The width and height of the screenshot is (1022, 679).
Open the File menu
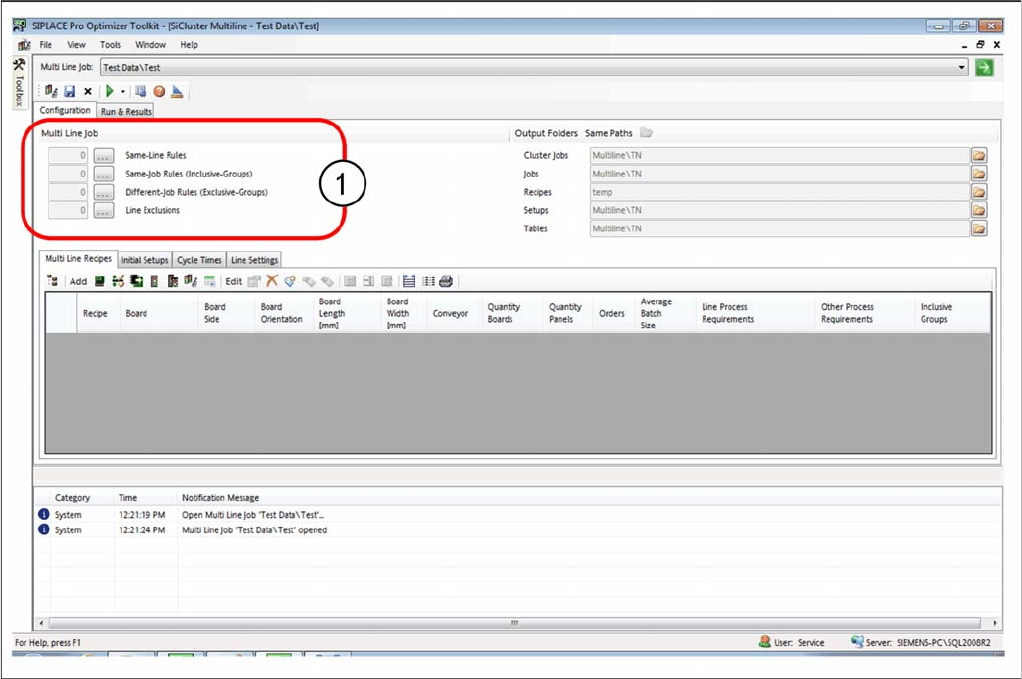46,45
